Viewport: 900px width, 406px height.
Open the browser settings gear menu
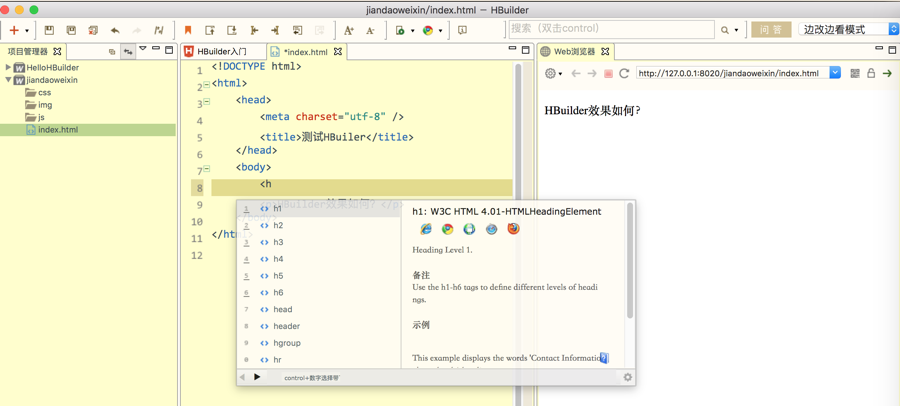[x=553, y=73]
